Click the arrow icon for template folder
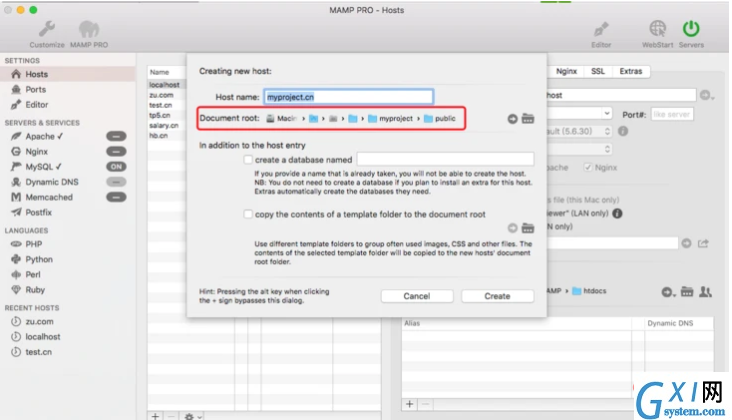The image size is (732, 420). coord(512,228)
